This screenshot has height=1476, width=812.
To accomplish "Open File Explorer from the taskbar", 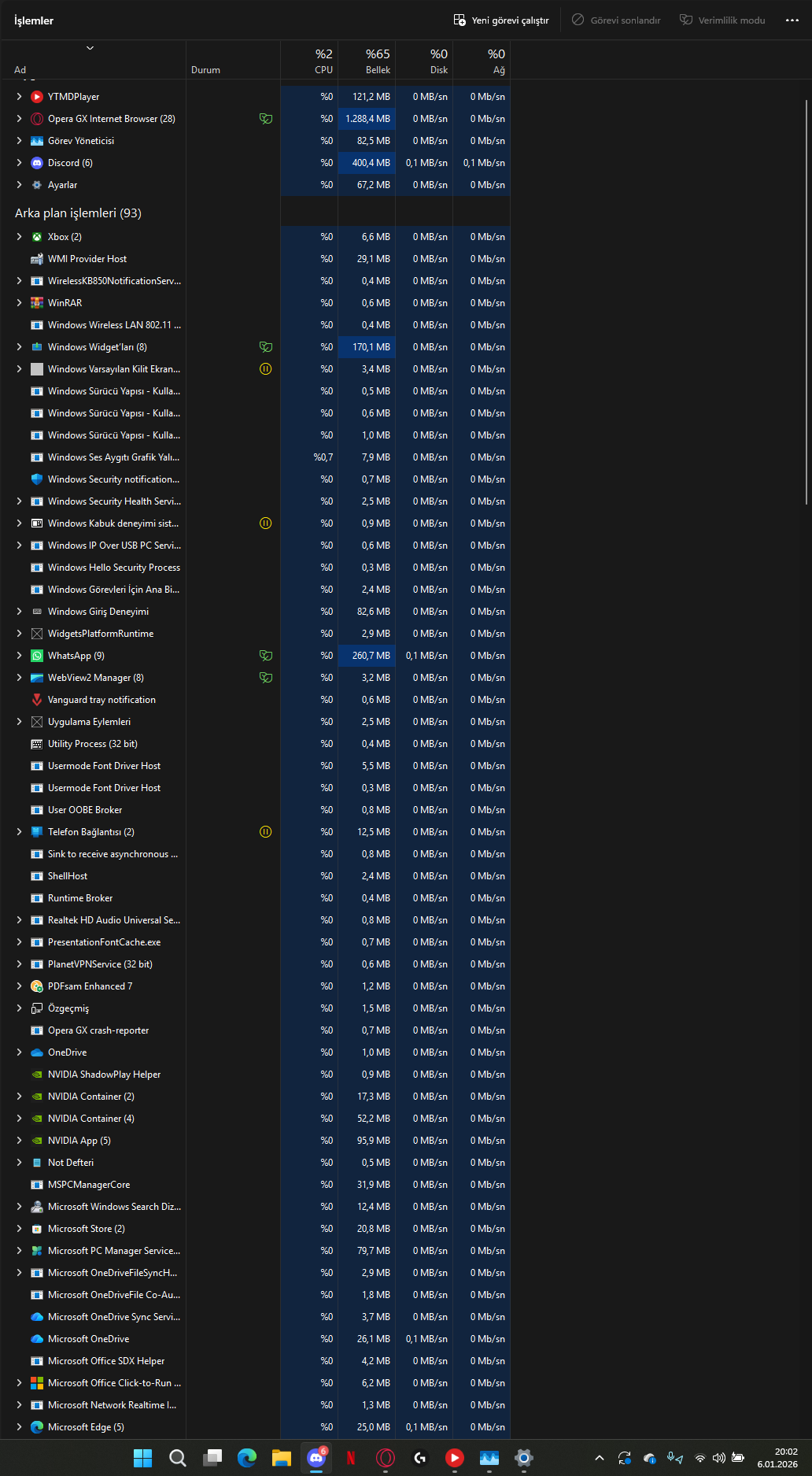I will (x=282, y=1458).
